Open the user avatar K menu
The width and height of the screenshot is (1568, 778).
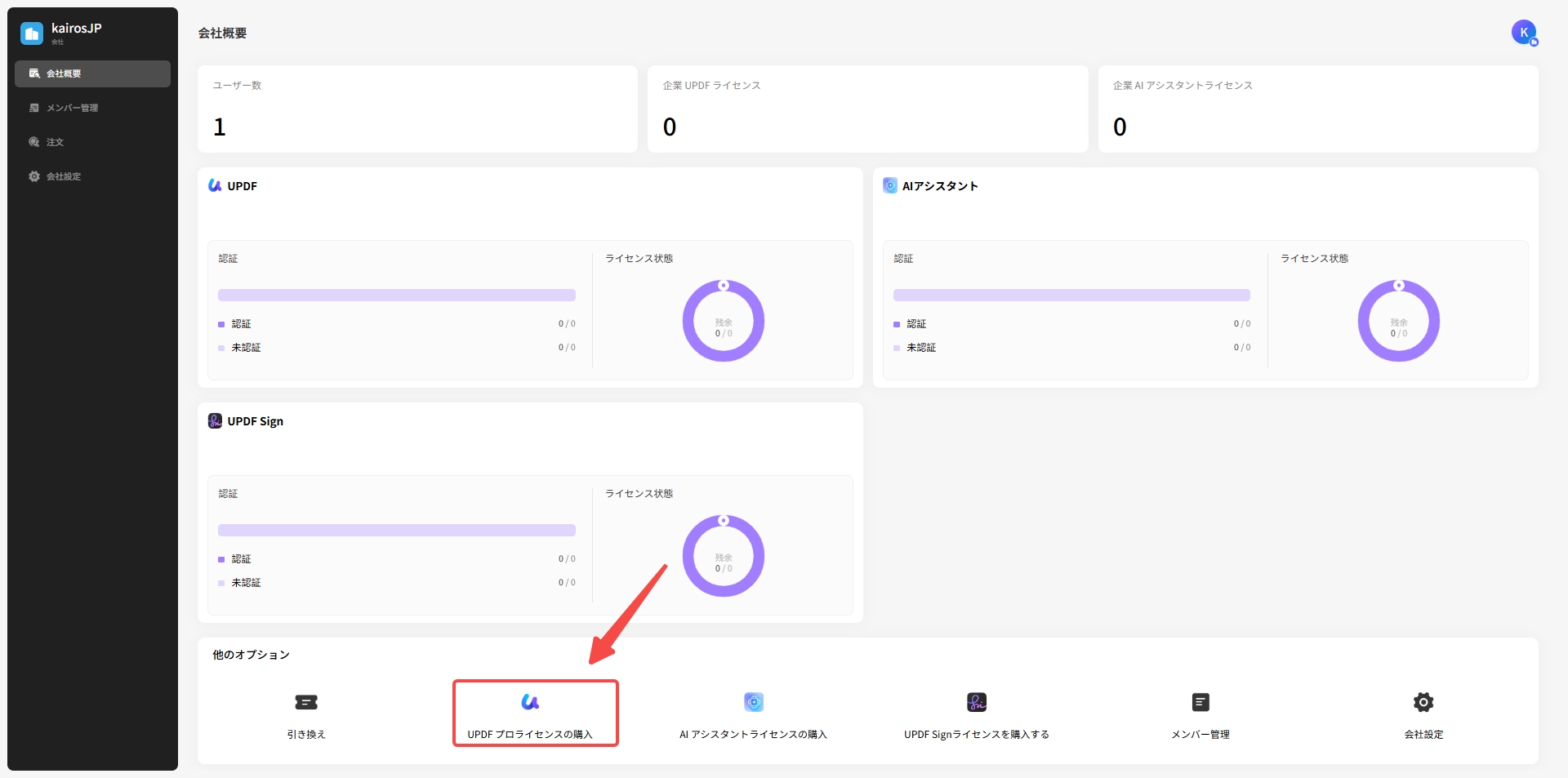point(1524,33)
